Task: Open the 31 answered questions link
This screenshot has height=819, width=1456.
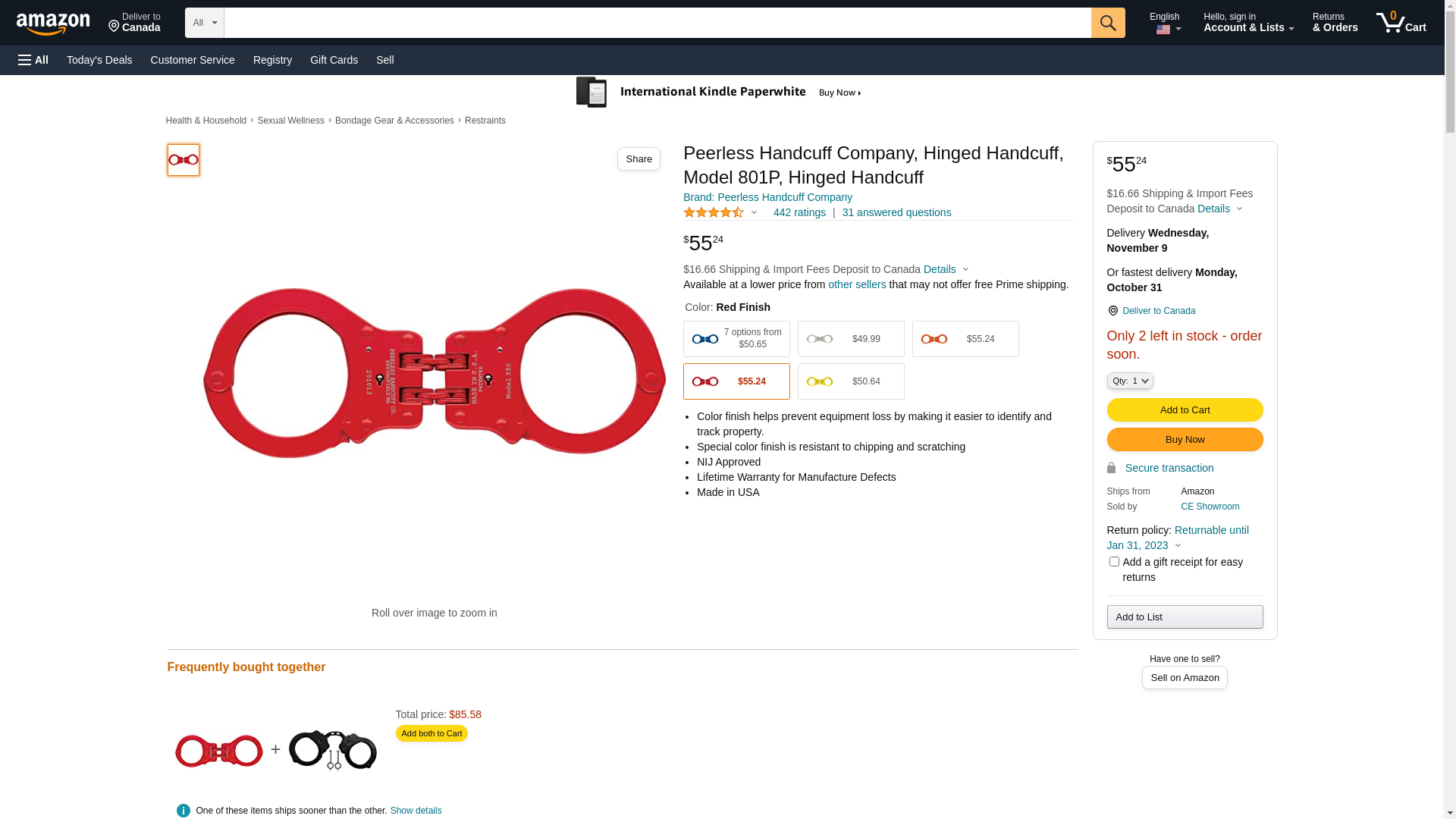Action: coord(896,213)
